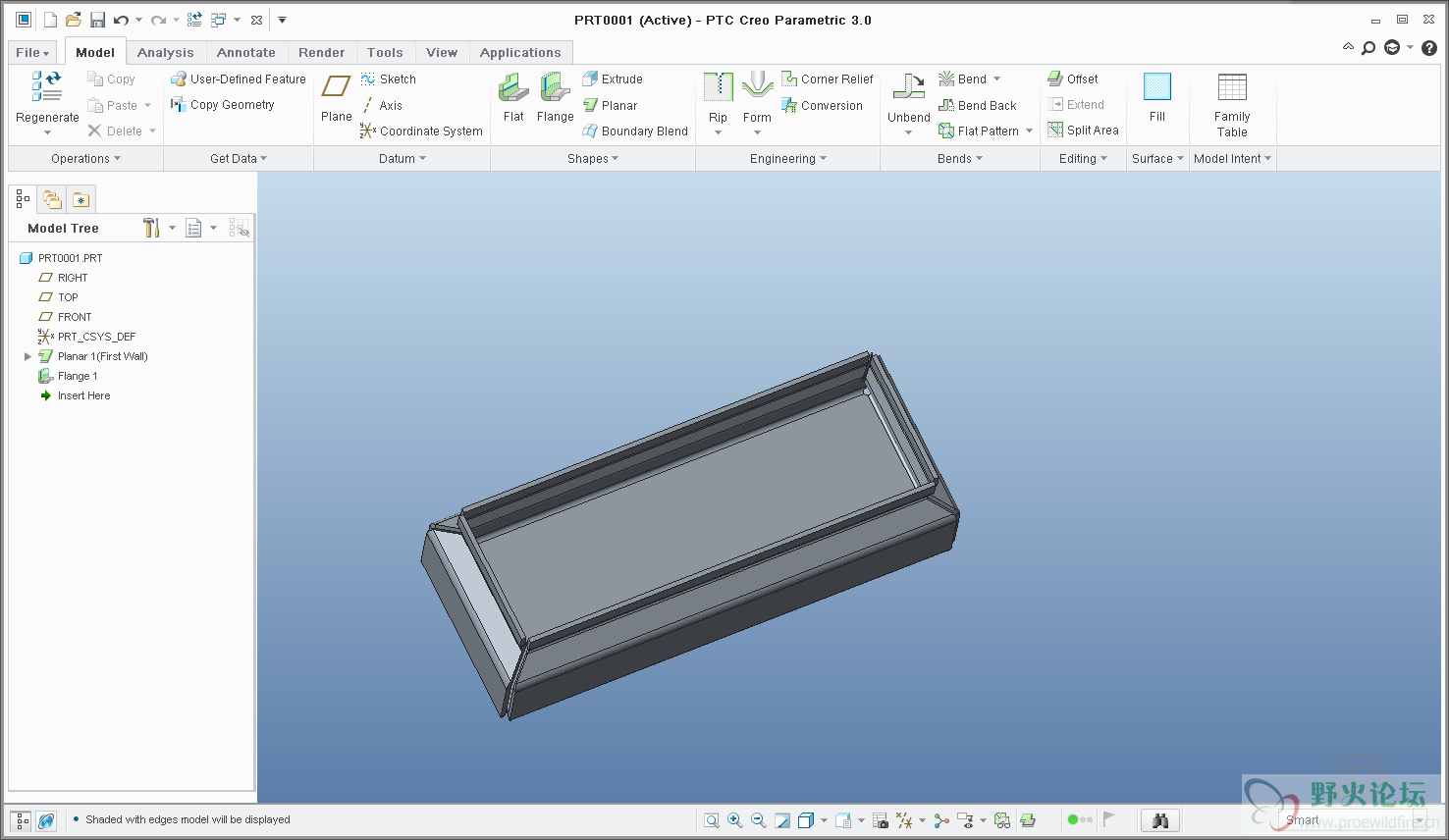Image resolution: width=1449 pixels, height=840 pixels.
Task: Create a new file from quick access toolbar
Action: click(x=50, y=20)
